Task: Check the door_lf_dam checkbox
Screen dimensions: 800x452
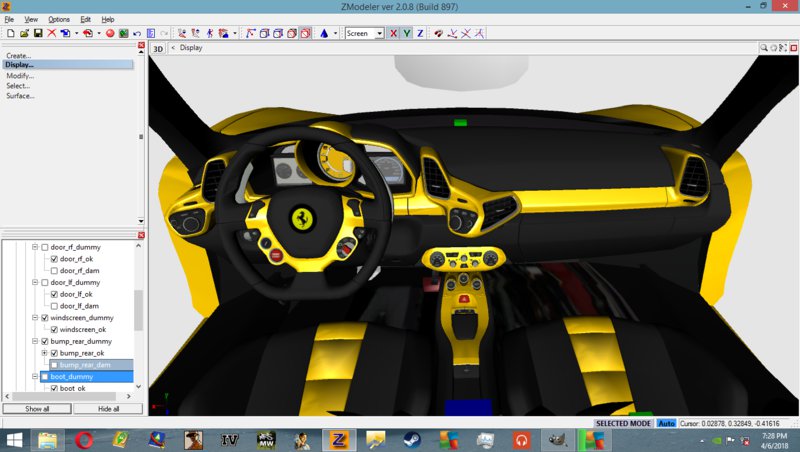Action: click(x=54, y=306)
